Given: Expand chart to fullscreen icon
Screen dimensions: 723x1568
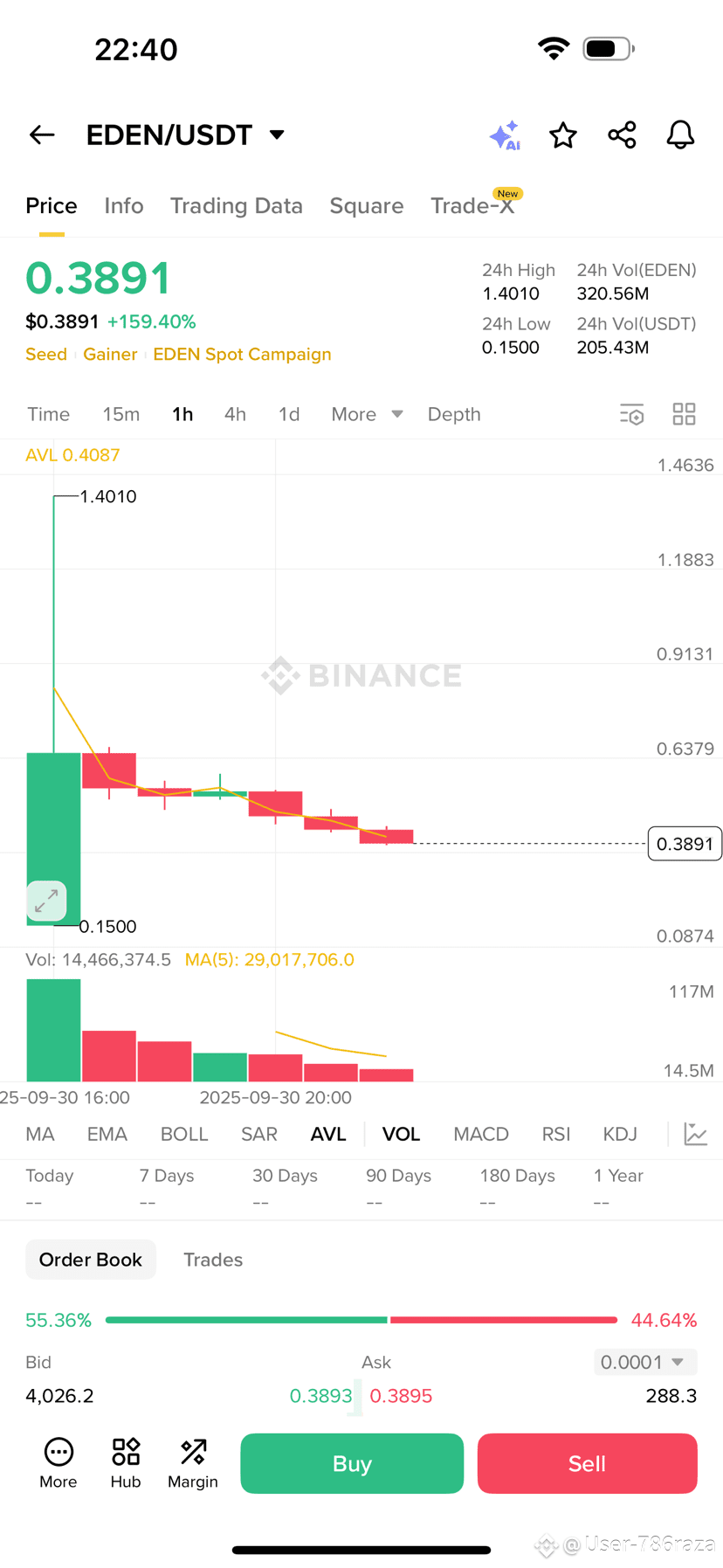Looking at the screenshot, I should click(x=46, y=901).
